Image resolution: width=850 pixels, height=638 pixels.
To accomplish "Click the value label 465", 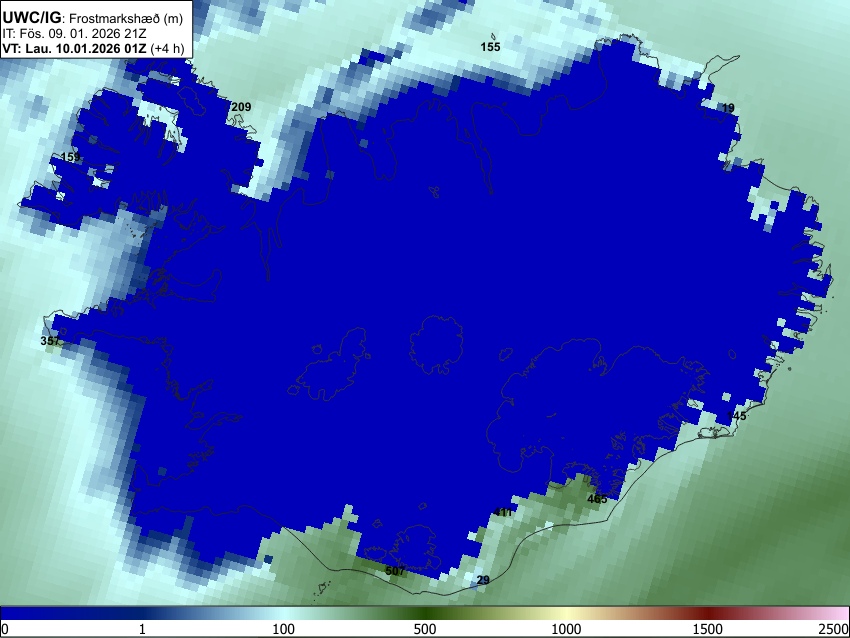I will tap(597, 499).
